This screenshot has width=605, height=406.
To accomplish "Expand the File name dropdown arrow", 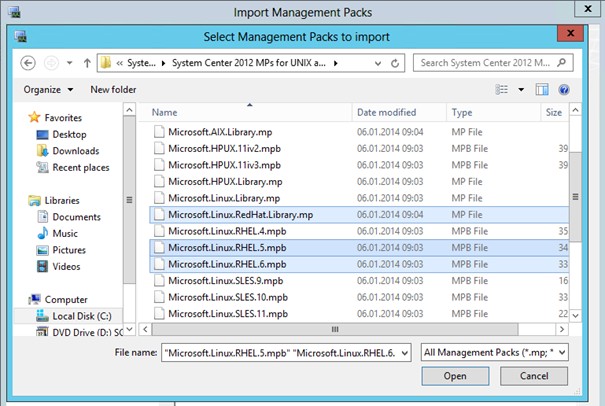I will pyautogui.click(x=404, y=353).
